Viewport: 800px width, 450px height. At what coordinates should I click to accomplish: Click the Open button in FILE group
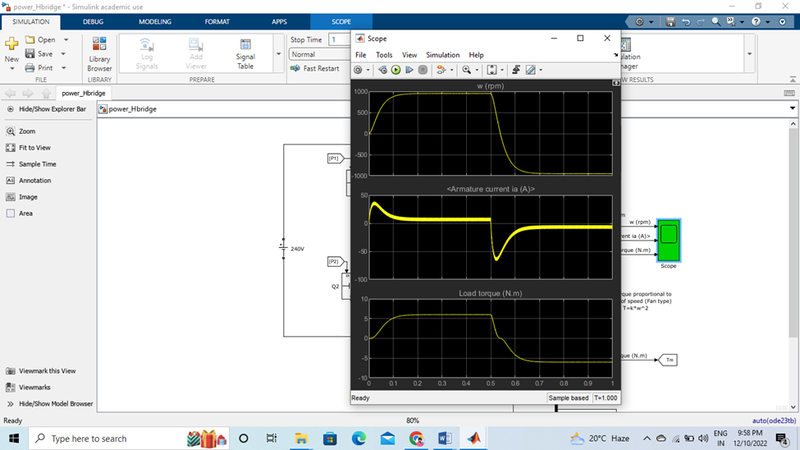coord(40,40)
